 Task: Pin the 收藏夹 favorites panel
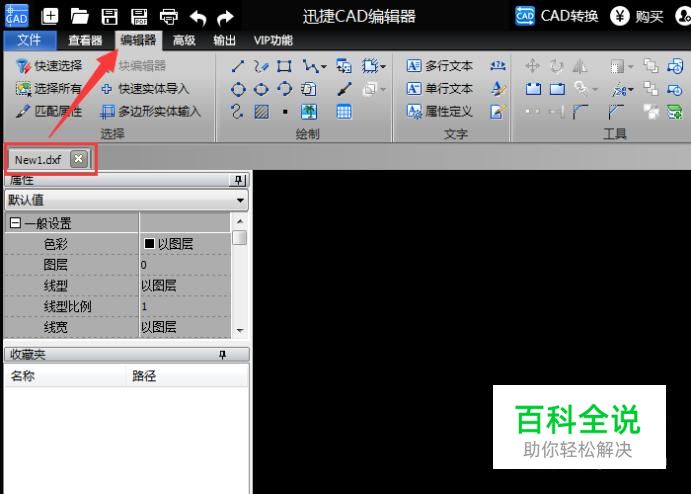pos(223,355)
